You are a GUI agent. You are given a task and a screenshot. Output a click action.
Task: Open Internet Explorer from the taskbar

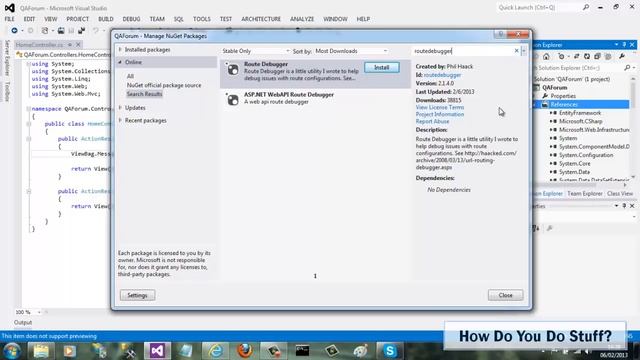point(215,351)
